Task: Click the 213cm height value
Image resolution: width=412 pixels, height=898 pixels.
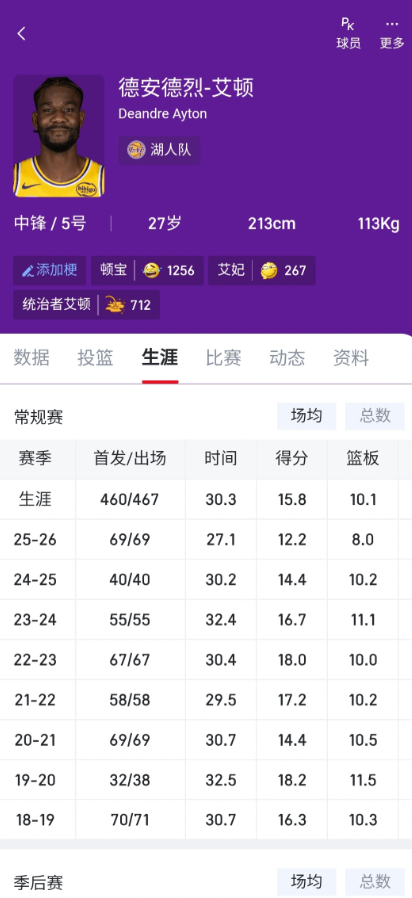Action: [272, 223]
